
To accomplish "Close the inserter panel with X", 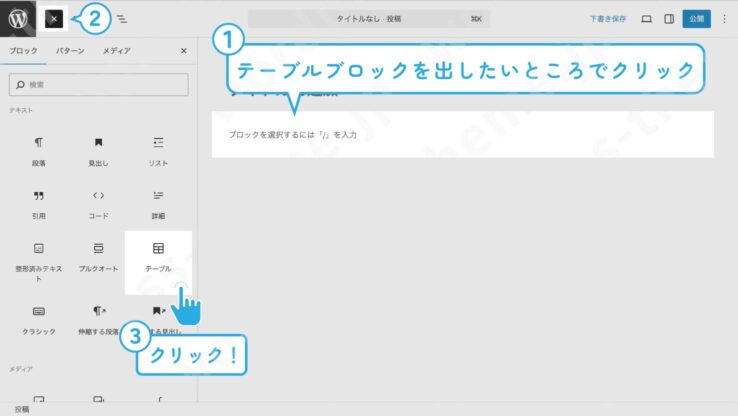I will click(184, 51).
